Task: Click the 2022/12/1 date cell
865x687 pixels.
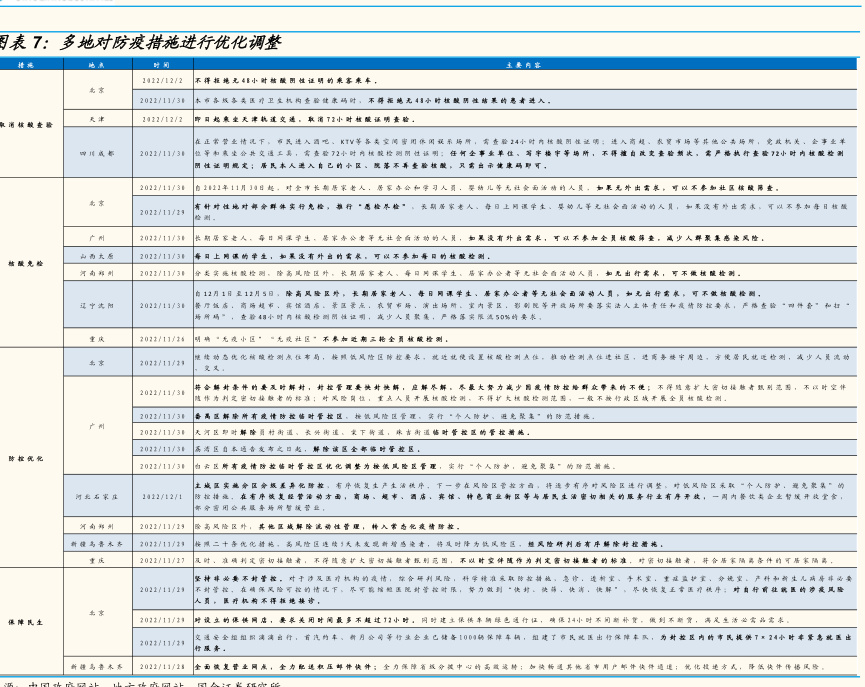Action: (x=162, y=495)
